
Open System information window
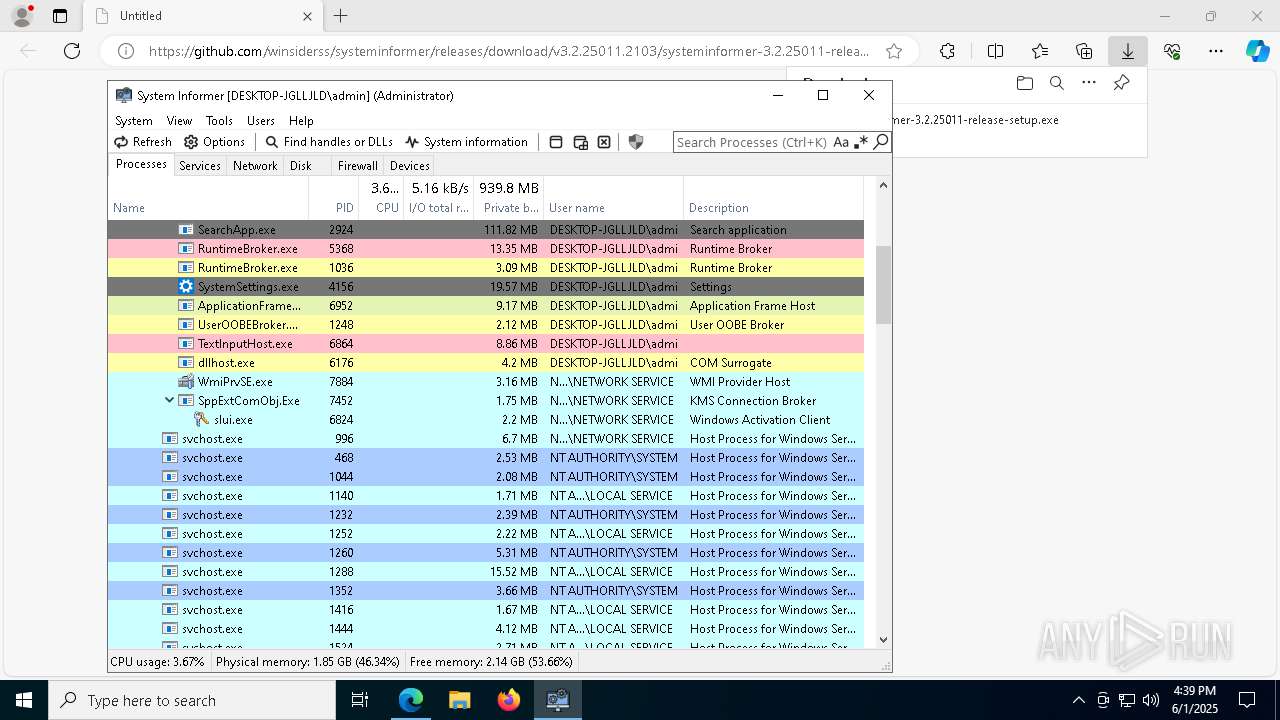tap(466, 142)
